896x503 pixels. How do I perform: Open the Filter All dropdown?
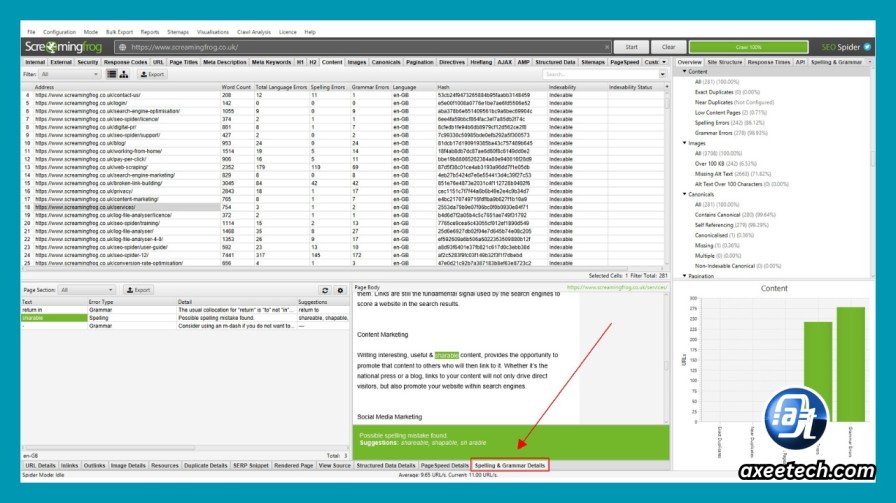point(69,74)
